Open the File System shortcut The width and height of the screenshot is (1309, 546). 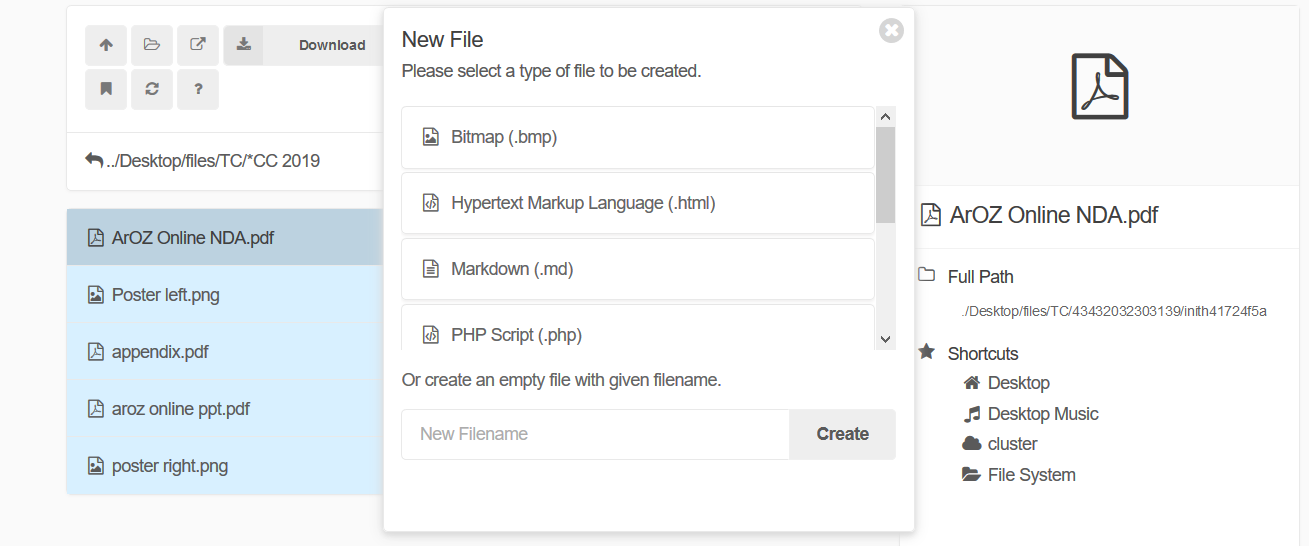[x=1031, y=475]
